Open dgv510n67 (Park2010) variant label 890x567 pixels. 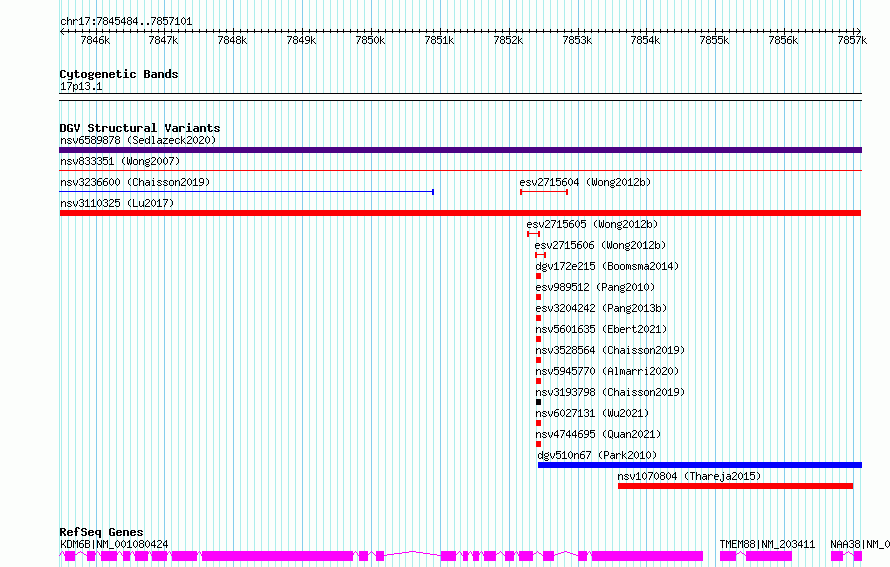tap(597, 455)
